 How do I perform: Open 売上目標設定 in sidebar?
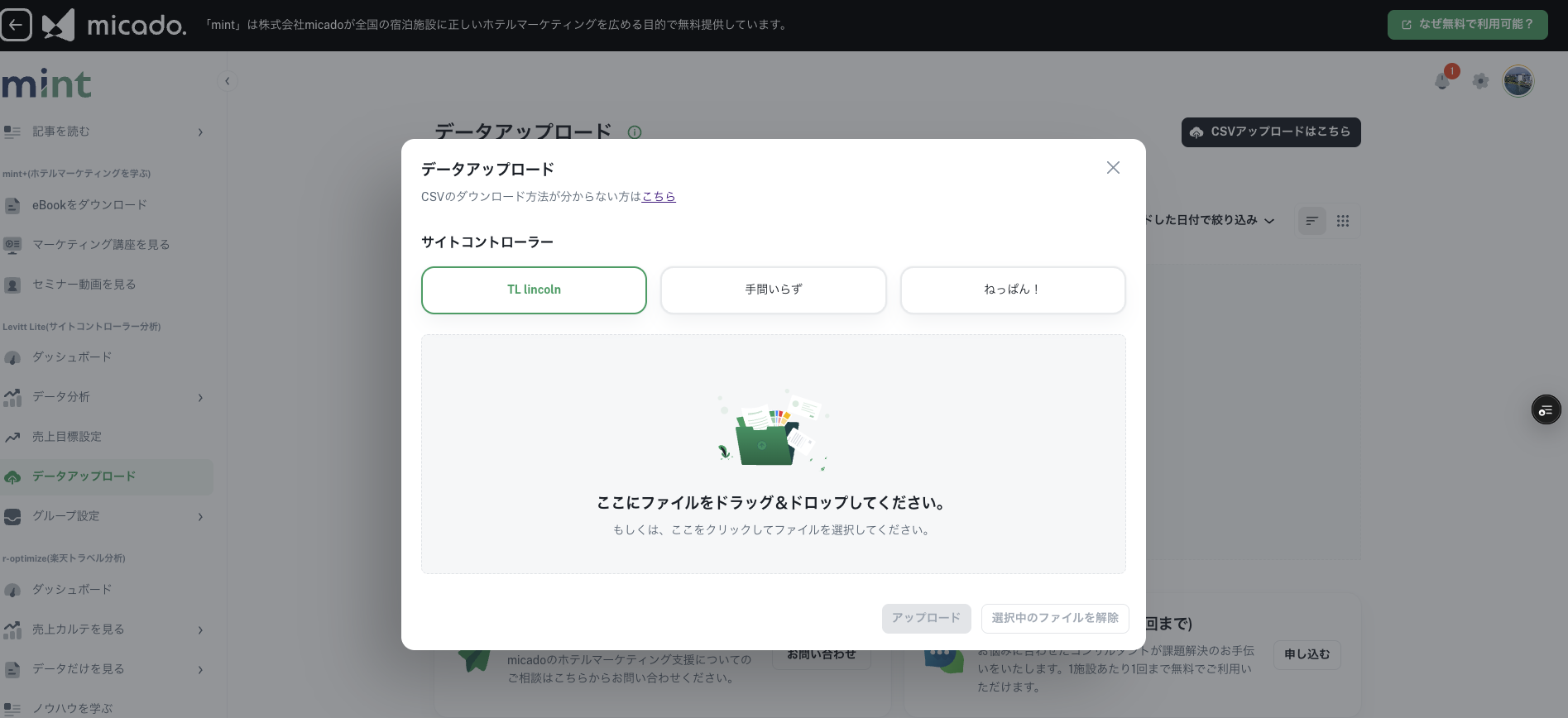(x=67, y=437)
